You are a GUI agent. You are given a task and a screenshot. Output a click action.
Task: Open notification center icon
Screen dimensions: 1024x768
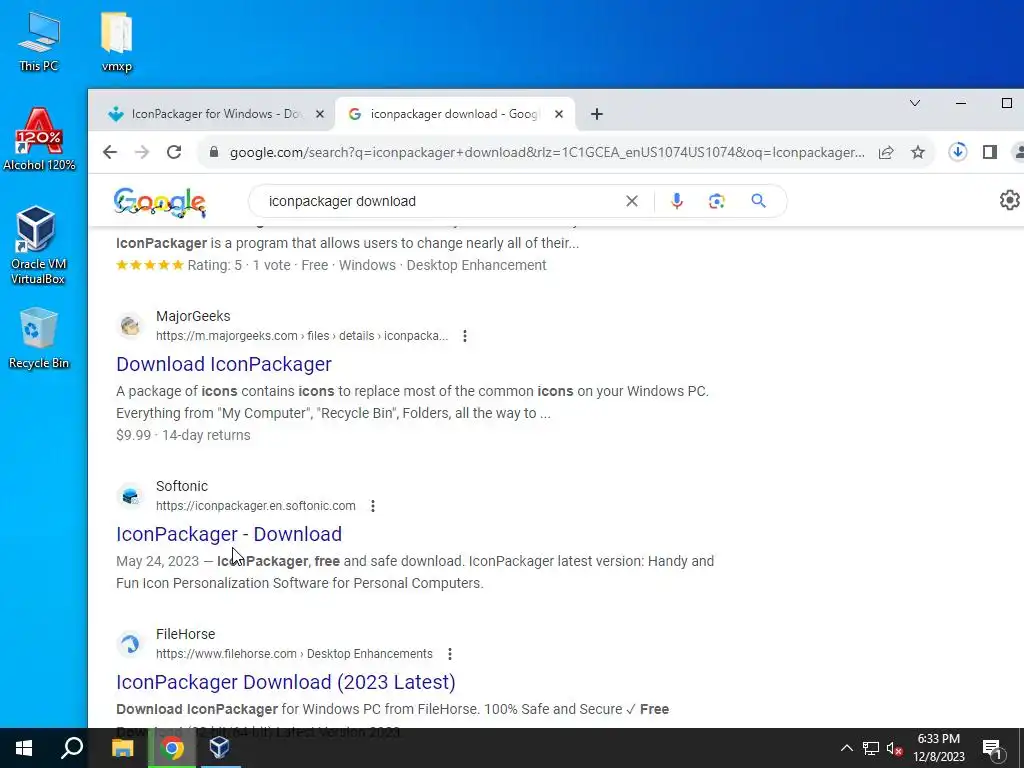992,748
